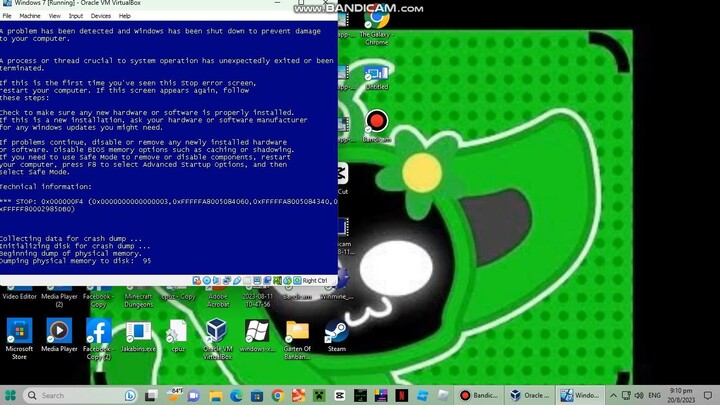Open the VirtualBox Help menu
The width and height of the screenshot is (720, 405).
(125, 16)
